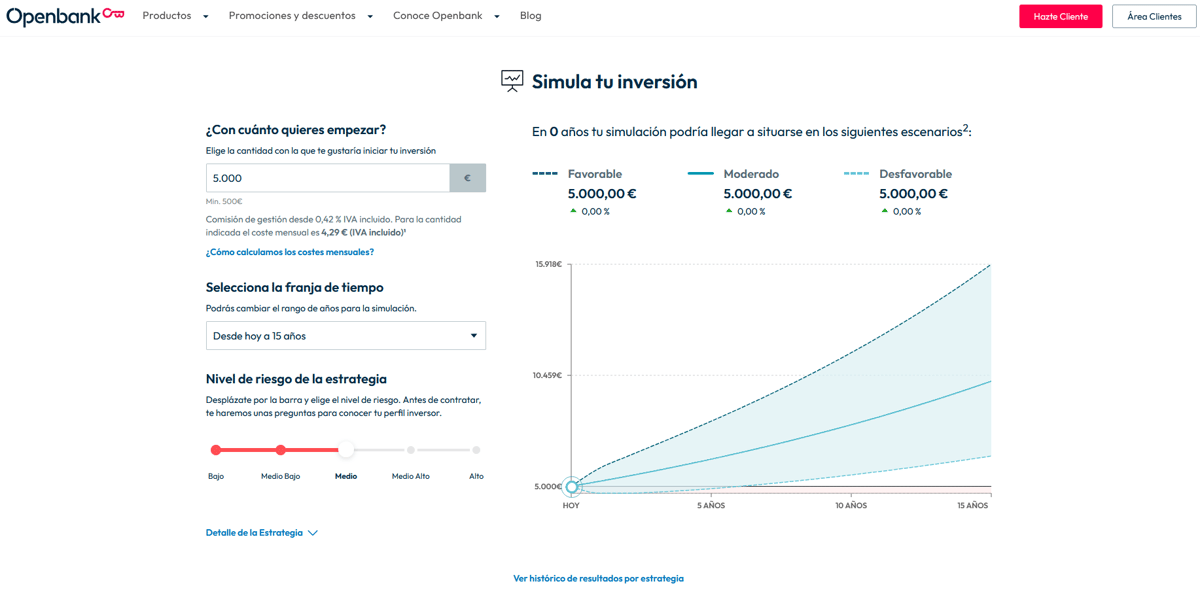Viewport: 1200px width, 590px height.
Task: Open the Blog menu item
Action: (529, 16)
